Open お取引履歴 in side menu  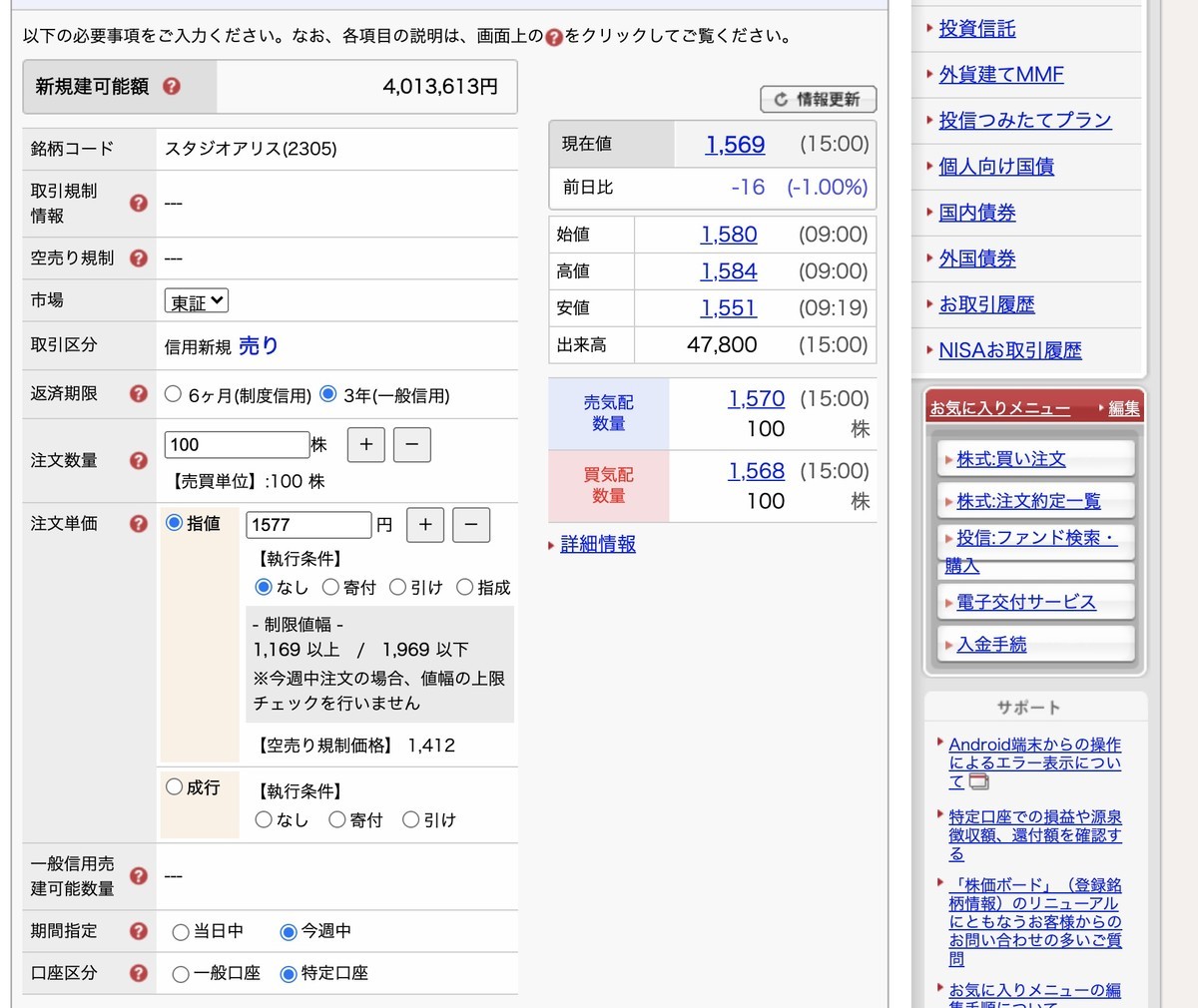987,304
